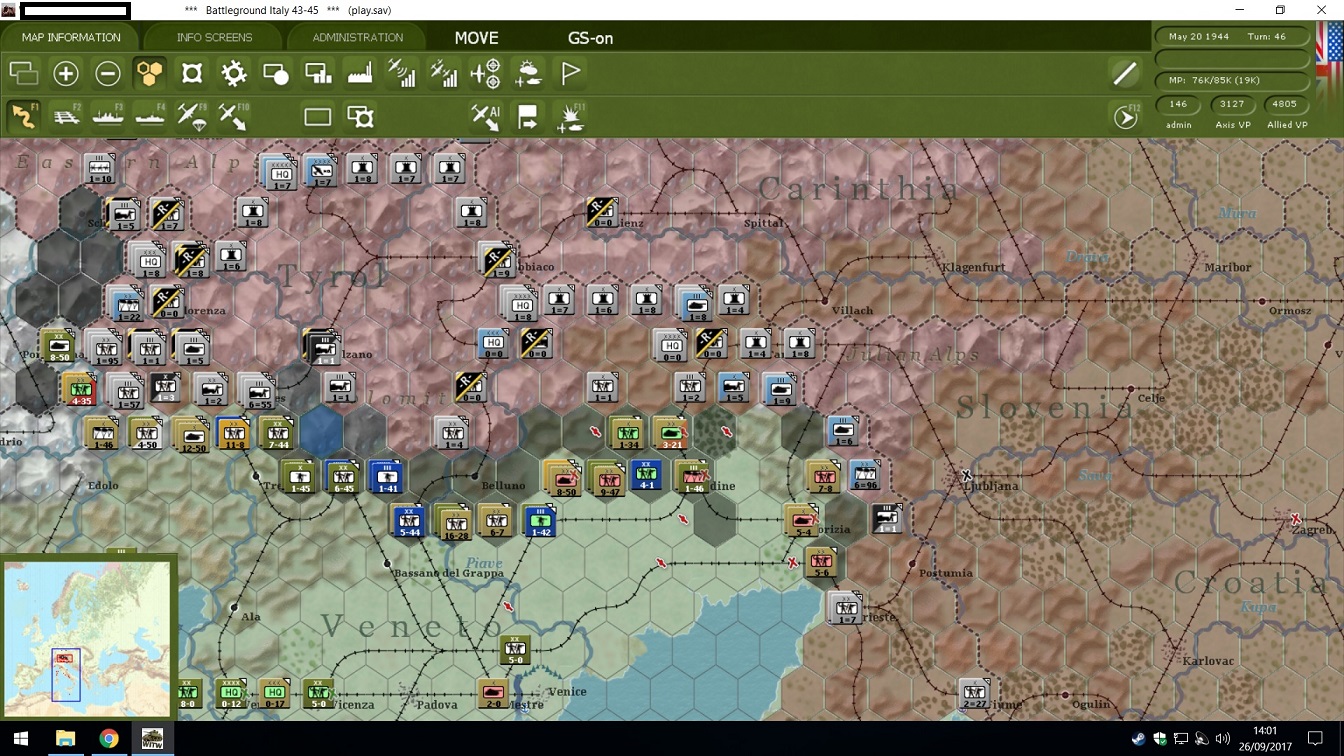Click the May 20 1944 turn display

1232,36
